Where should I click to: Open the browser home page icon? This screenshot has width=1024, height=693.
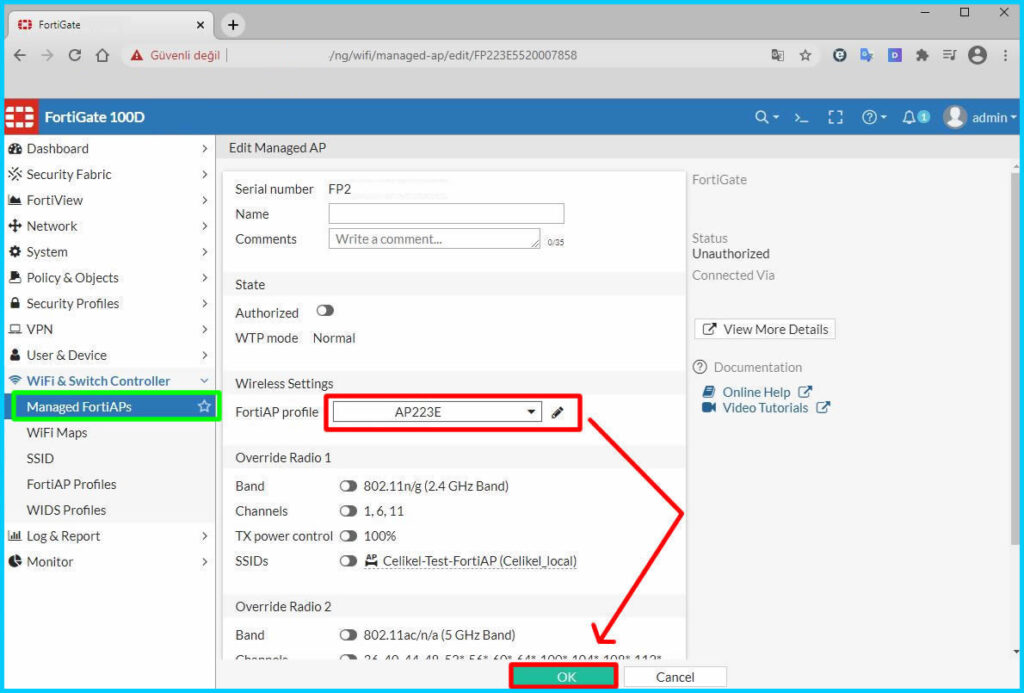102,56
